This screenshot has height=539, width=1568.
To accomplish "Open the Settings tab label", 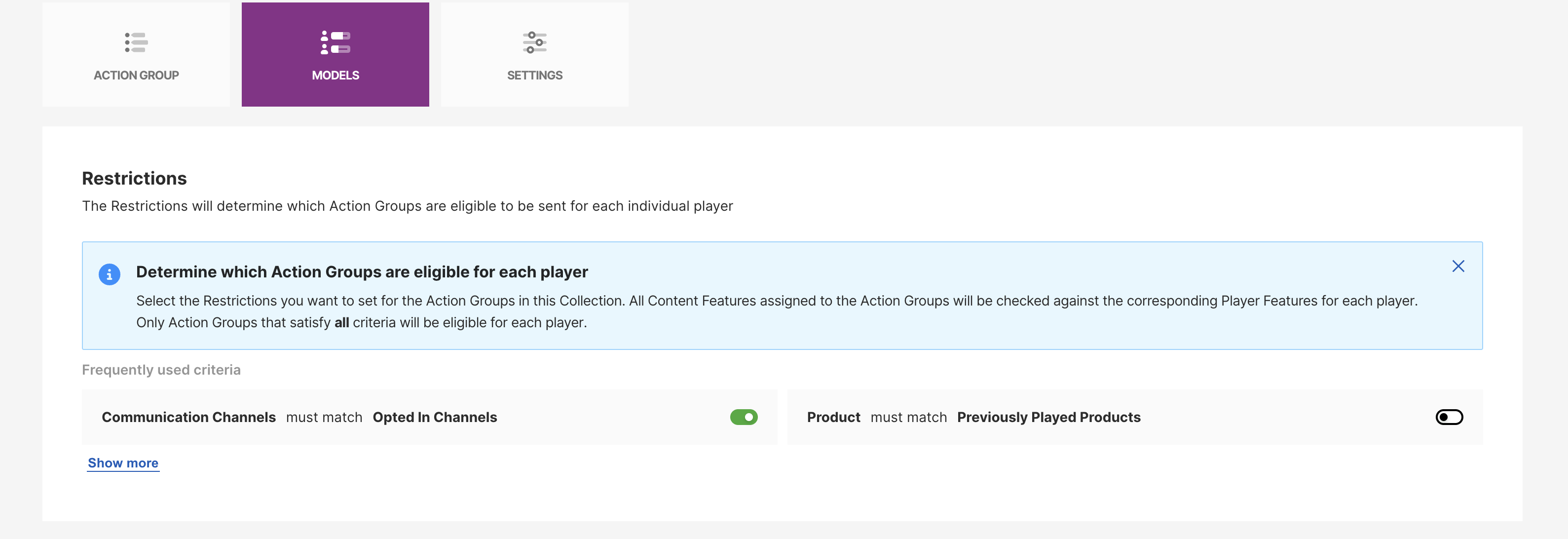I will [534, 76].
